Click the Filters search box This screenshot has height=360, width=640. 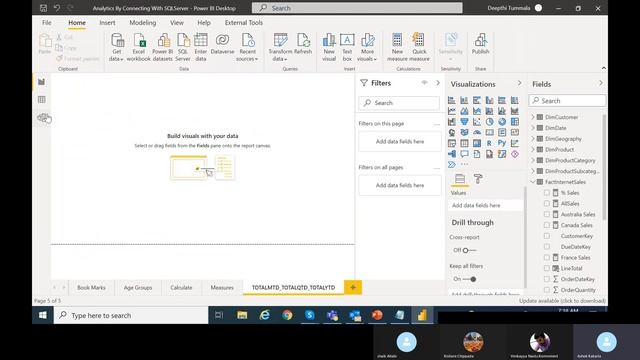coord(399,103)
